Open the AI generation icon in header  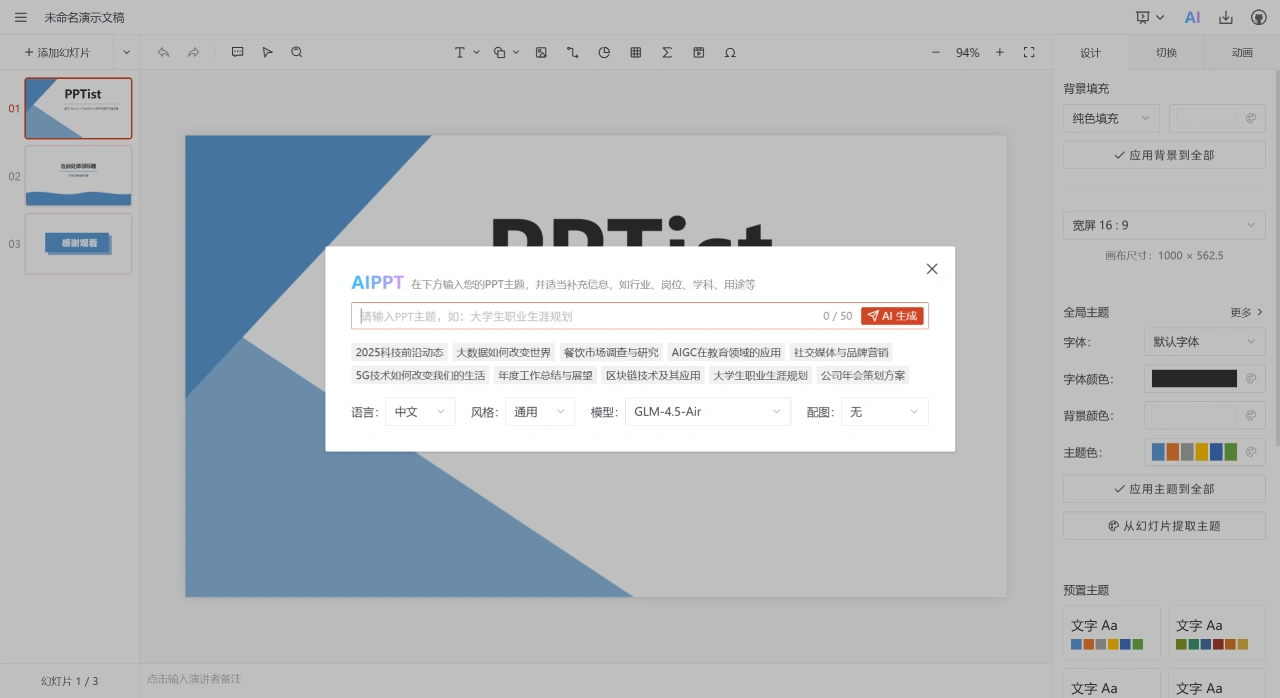tap(1192, 17)
